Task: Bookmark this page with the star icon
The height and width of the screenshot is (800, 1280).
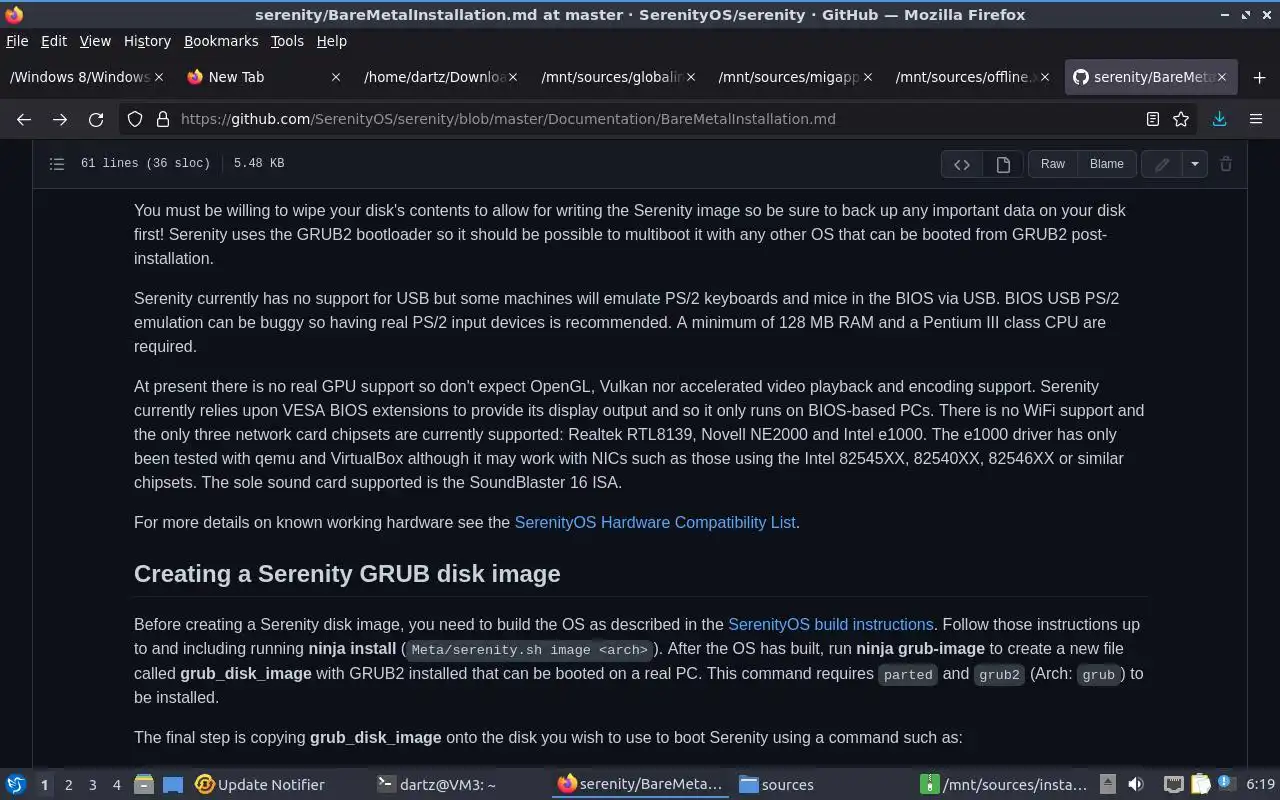Action: 1181,119
